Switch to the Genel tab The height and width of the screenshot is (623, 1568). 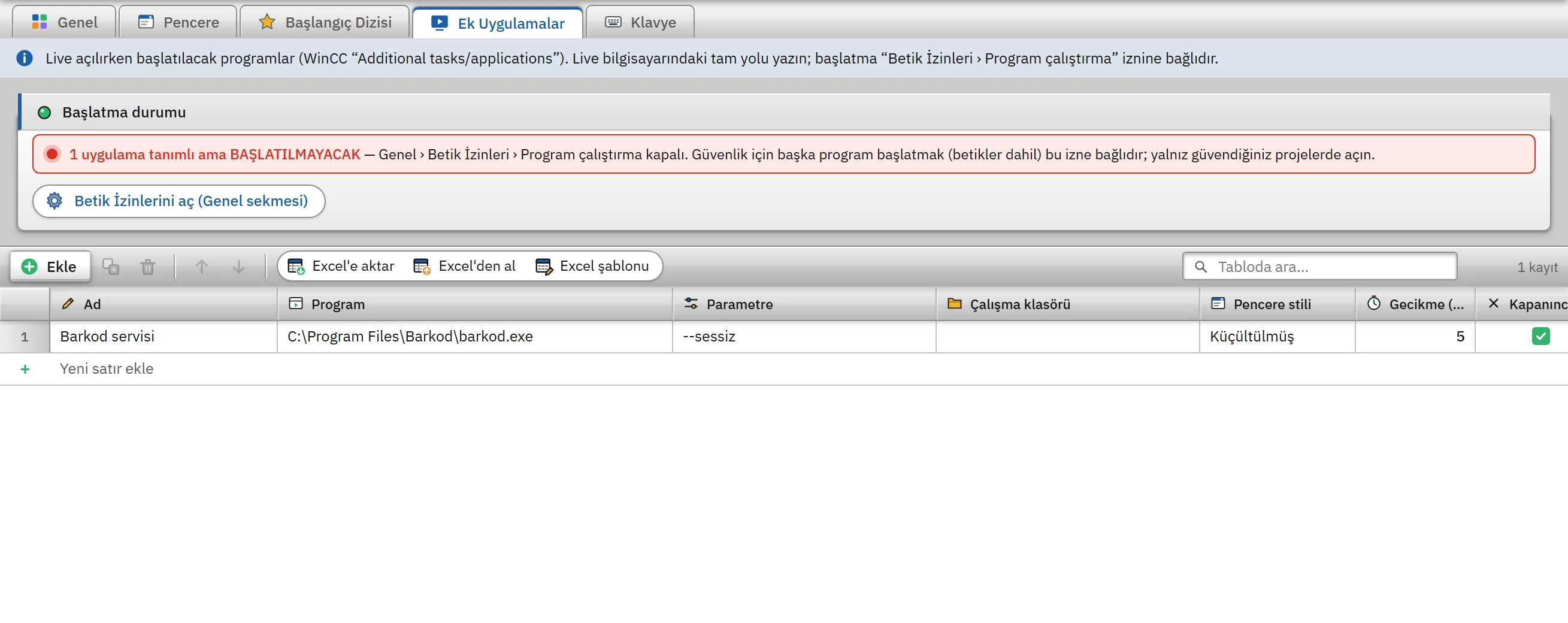[65, 23]
